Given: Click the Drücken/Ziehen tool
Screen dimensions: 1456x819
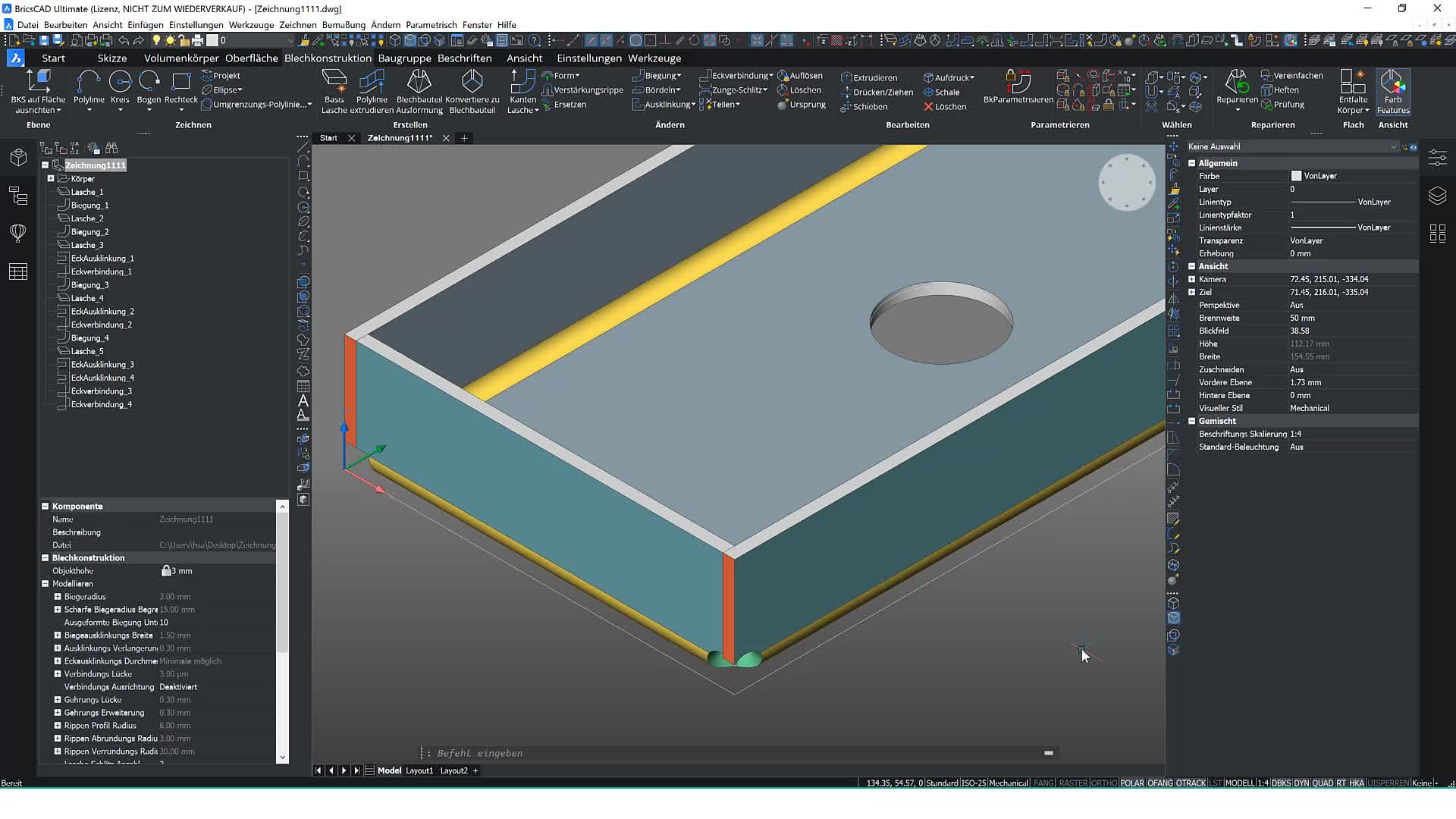Looking at the screenshot, I should (x=877, y=92).
